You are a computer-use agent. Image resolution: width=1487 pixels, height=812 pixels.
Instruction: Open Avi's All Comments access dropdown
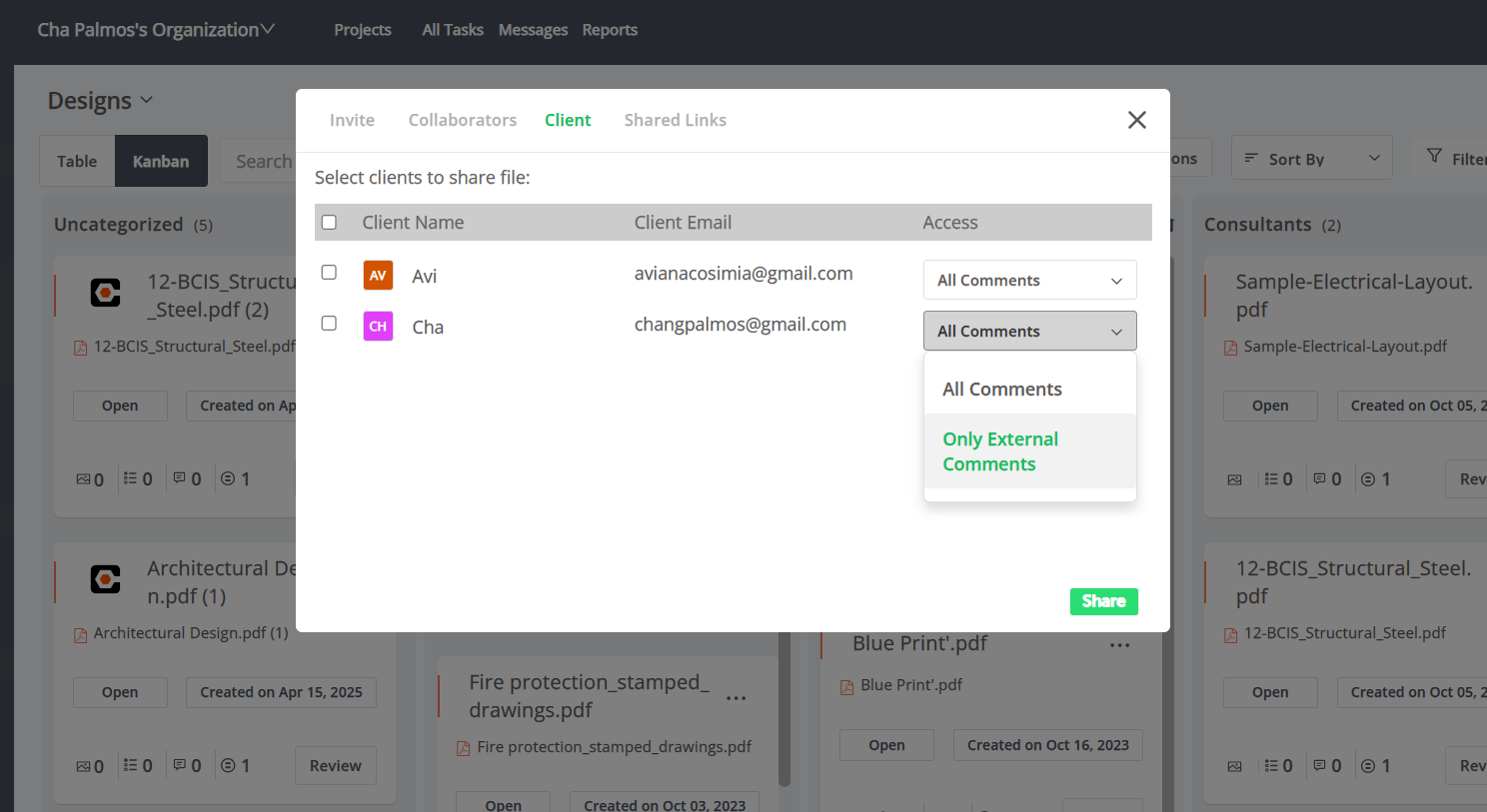pyautogui.click(x=1029, y=281)
